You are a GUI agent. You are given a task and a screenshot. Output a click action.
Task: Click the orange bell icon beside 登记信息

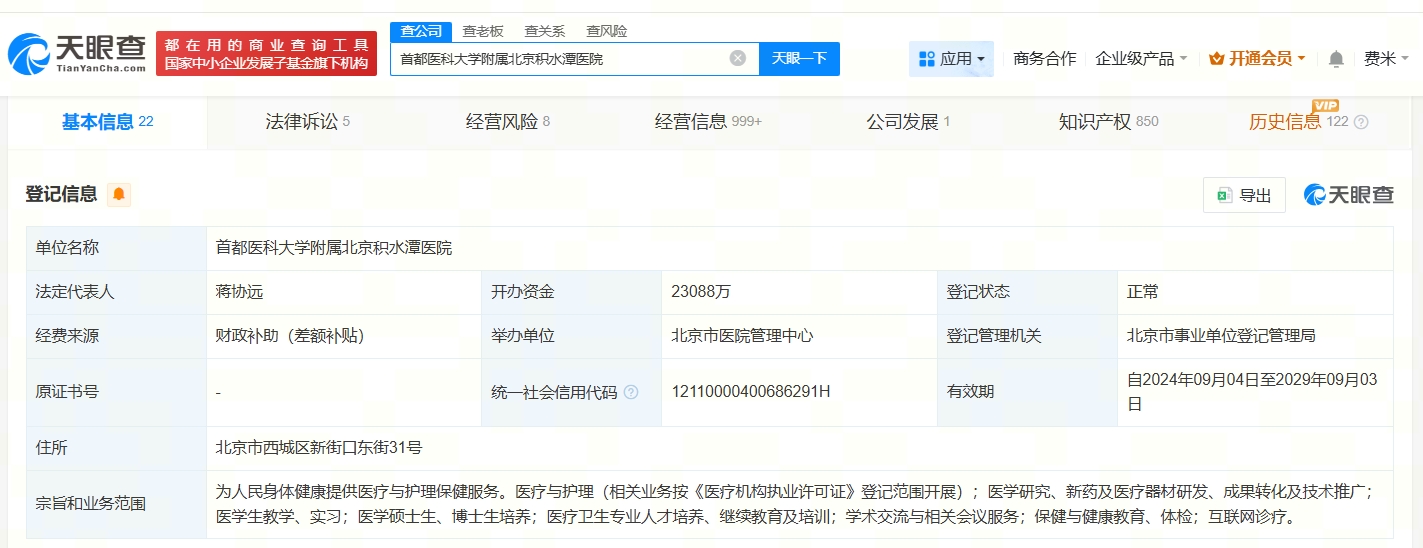pos(119,194)
